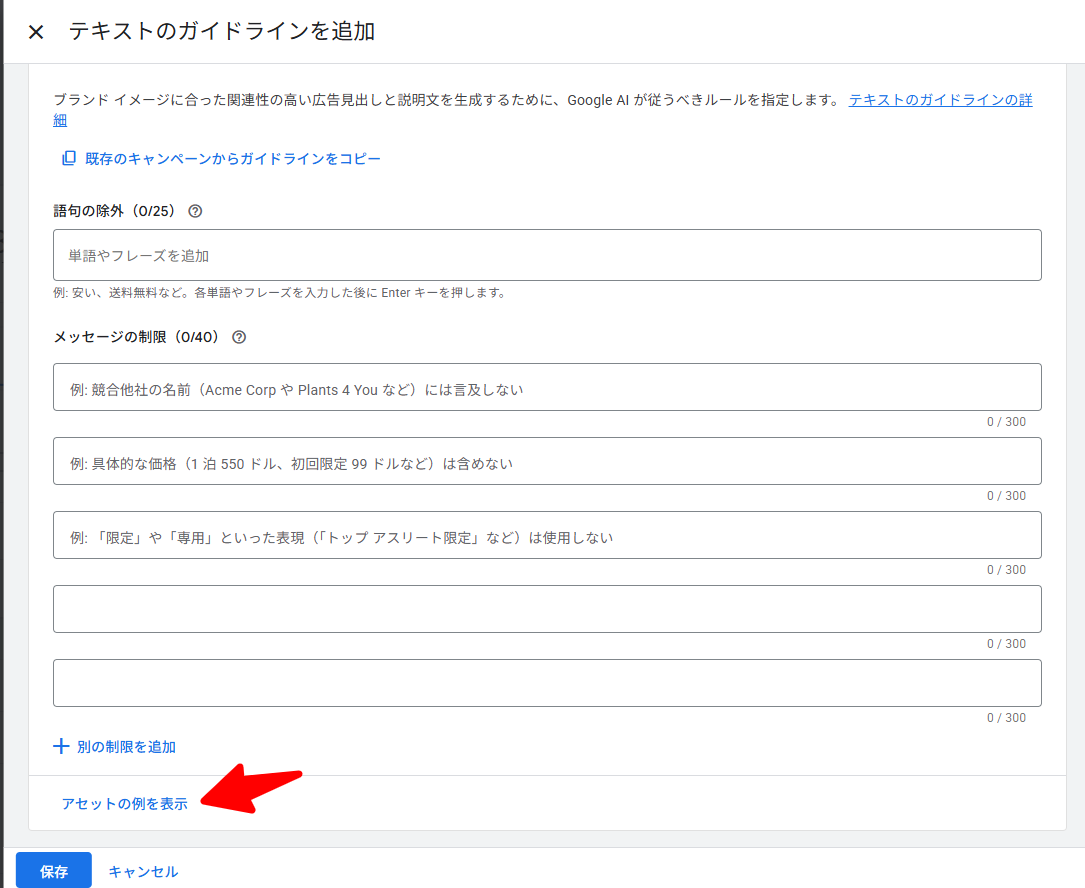Open help icon next to メッセージの制限
This screenshot has width=1085, height=888.
(x=239, y=337)
